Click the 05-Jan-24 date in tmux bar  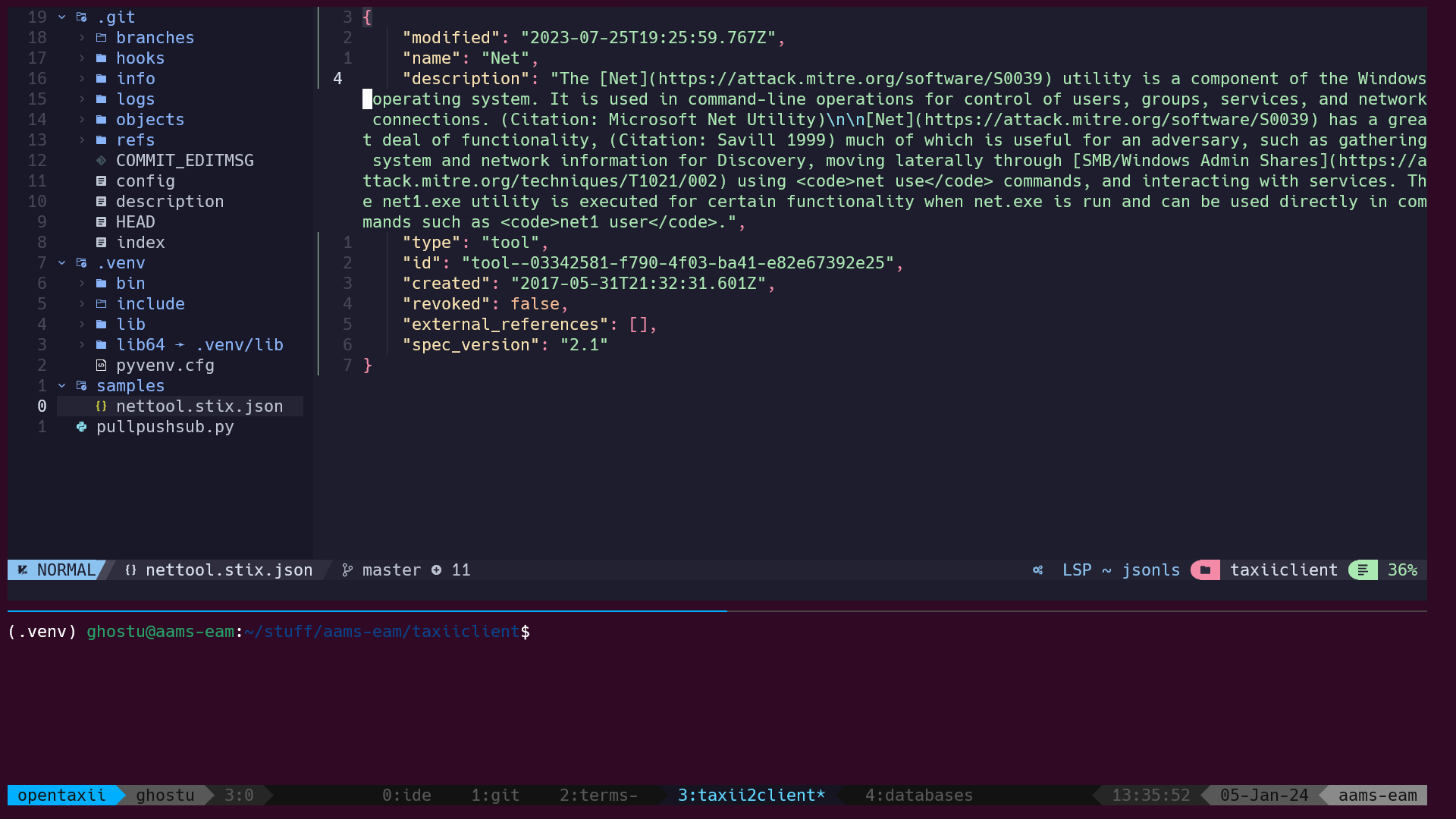pos(1264,795)
